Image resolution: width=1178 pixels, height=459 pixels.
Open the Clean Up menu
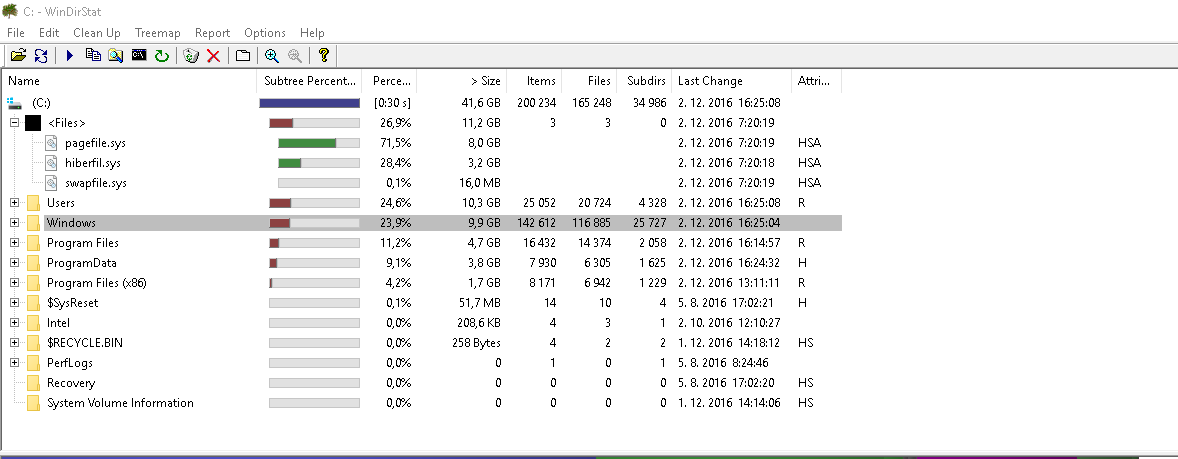(x=97, y=33)
